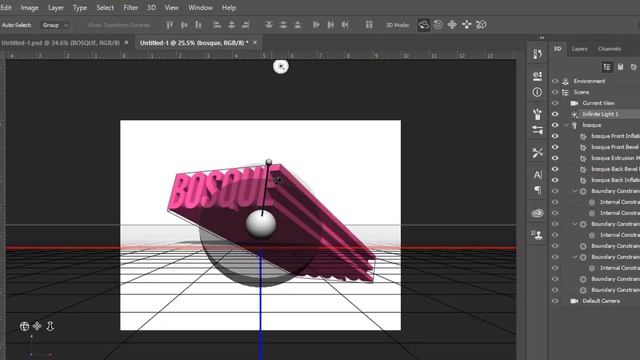Hide bosque Front Bevel material
Viewport: 640px width, 360px height.
pos(555,147)
